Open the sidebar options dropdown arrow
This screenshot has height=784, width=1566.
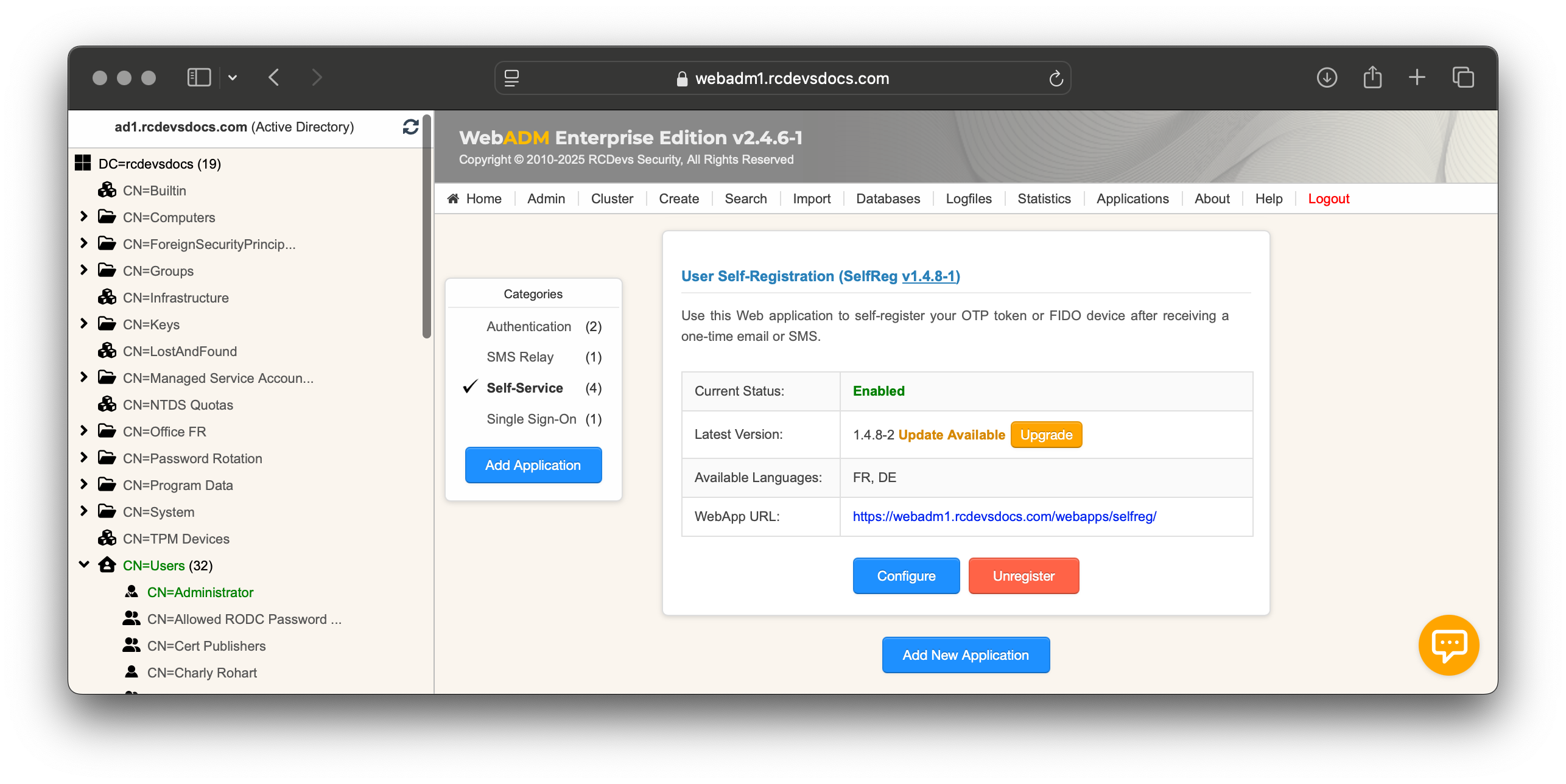[233, 78]
